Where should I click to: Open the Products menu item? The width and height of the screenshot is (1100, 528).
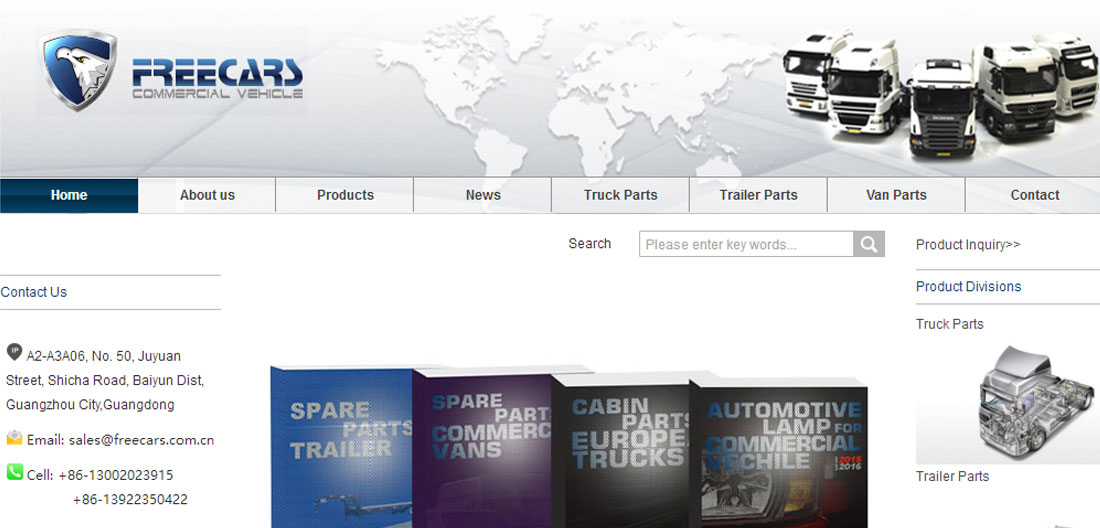[x=345, y=195]
